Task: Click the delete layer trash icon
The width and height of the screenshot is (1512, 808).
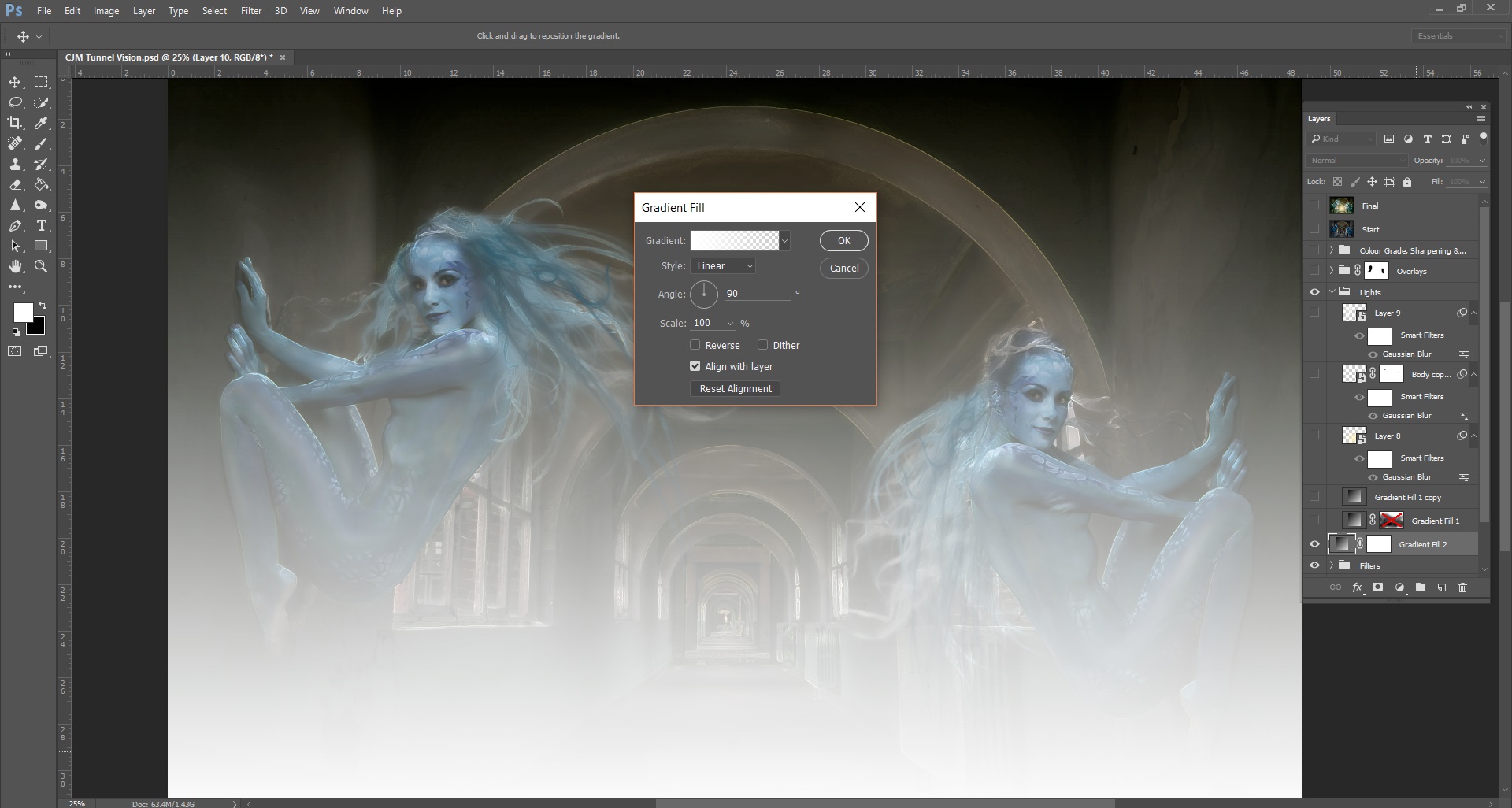Action: tap(1462, 587)
